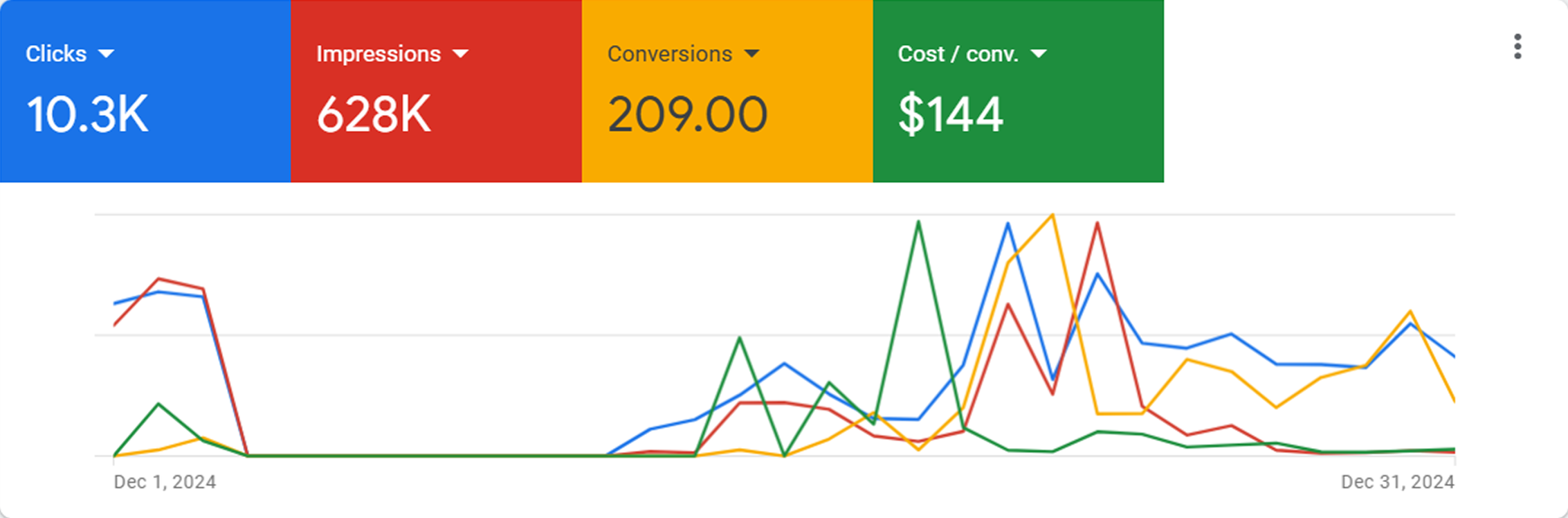Click the Dec 31, 2024 axis label
1568x518 pixels.
tap(1398, 482)
